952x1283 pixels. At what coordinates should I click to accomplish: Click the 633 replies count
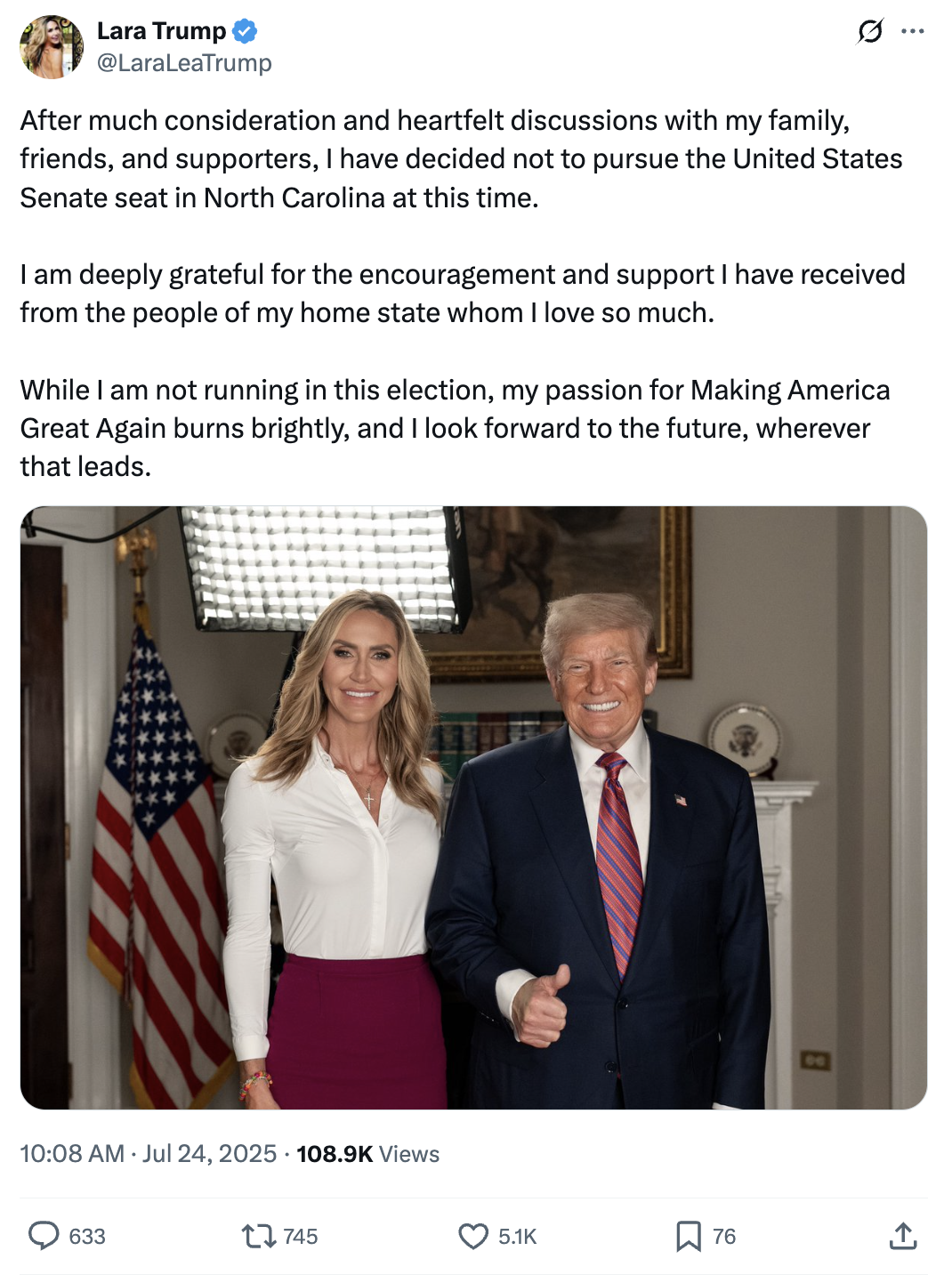pos(87,1237)
